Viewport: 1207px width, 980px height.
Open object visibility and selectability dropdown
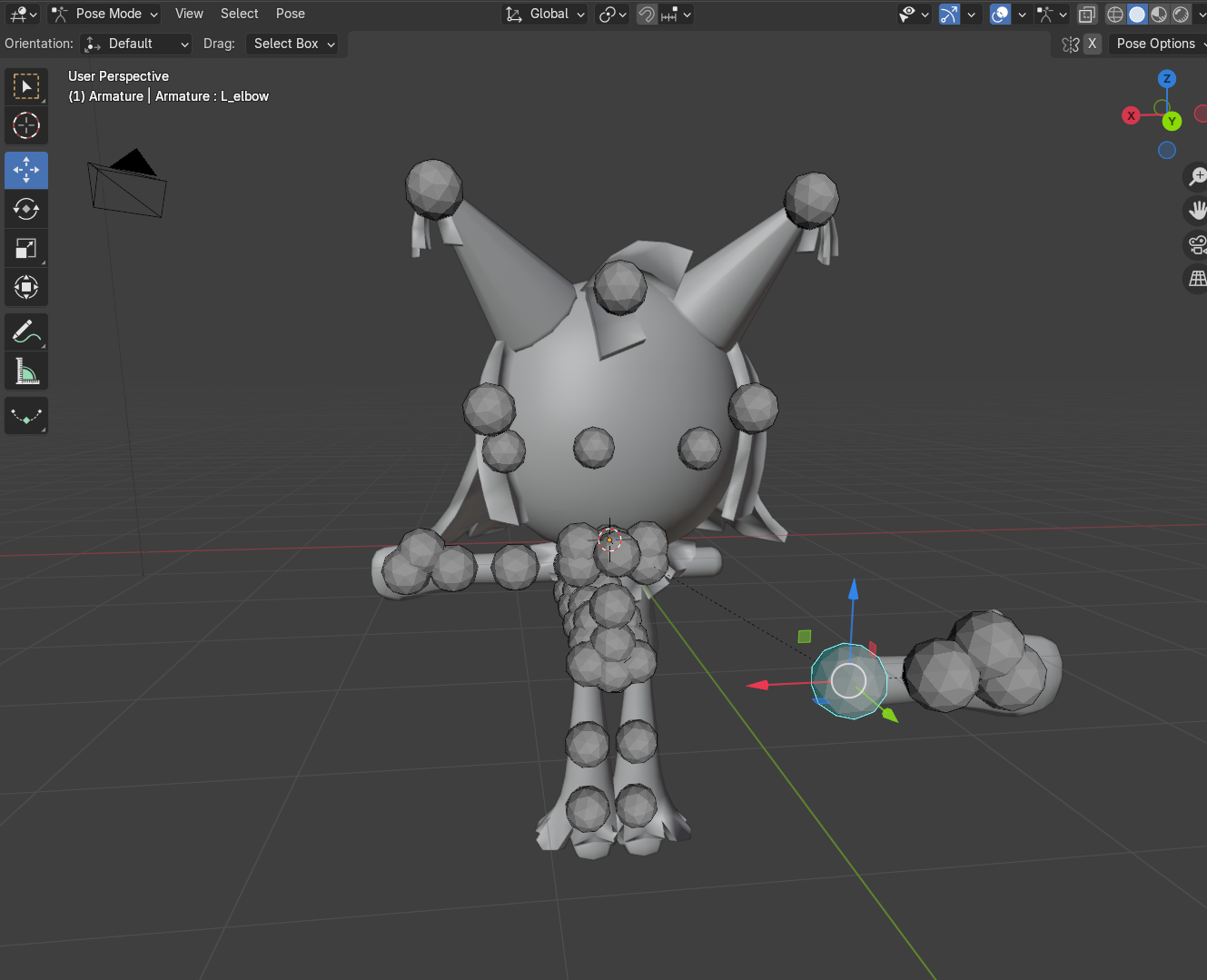pyautogui.click(x=914, y=14)
